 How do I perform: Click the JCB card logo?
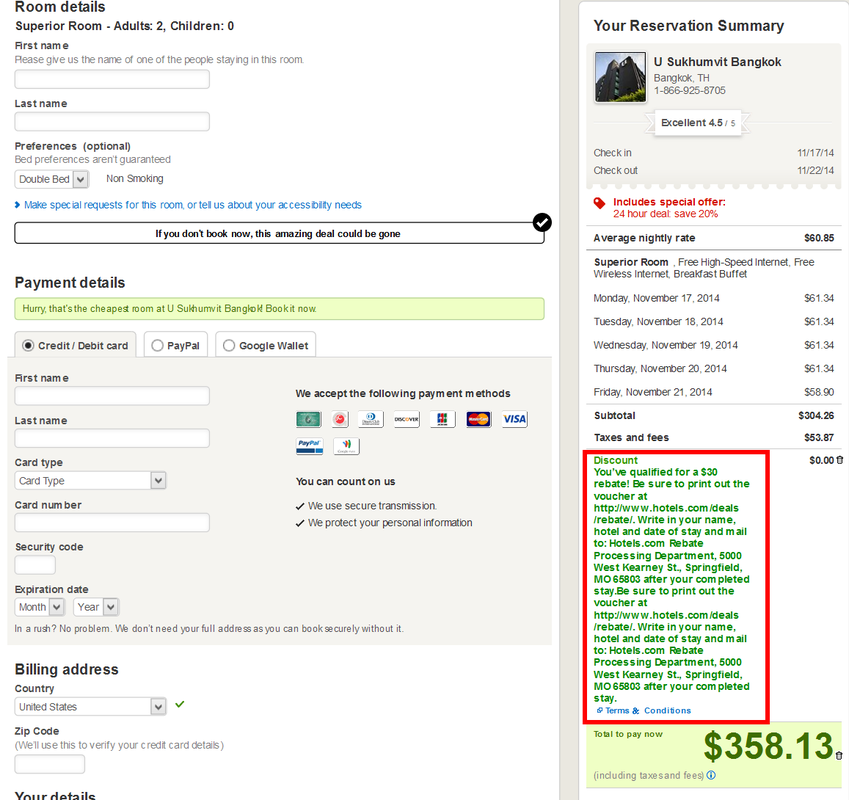442,419
